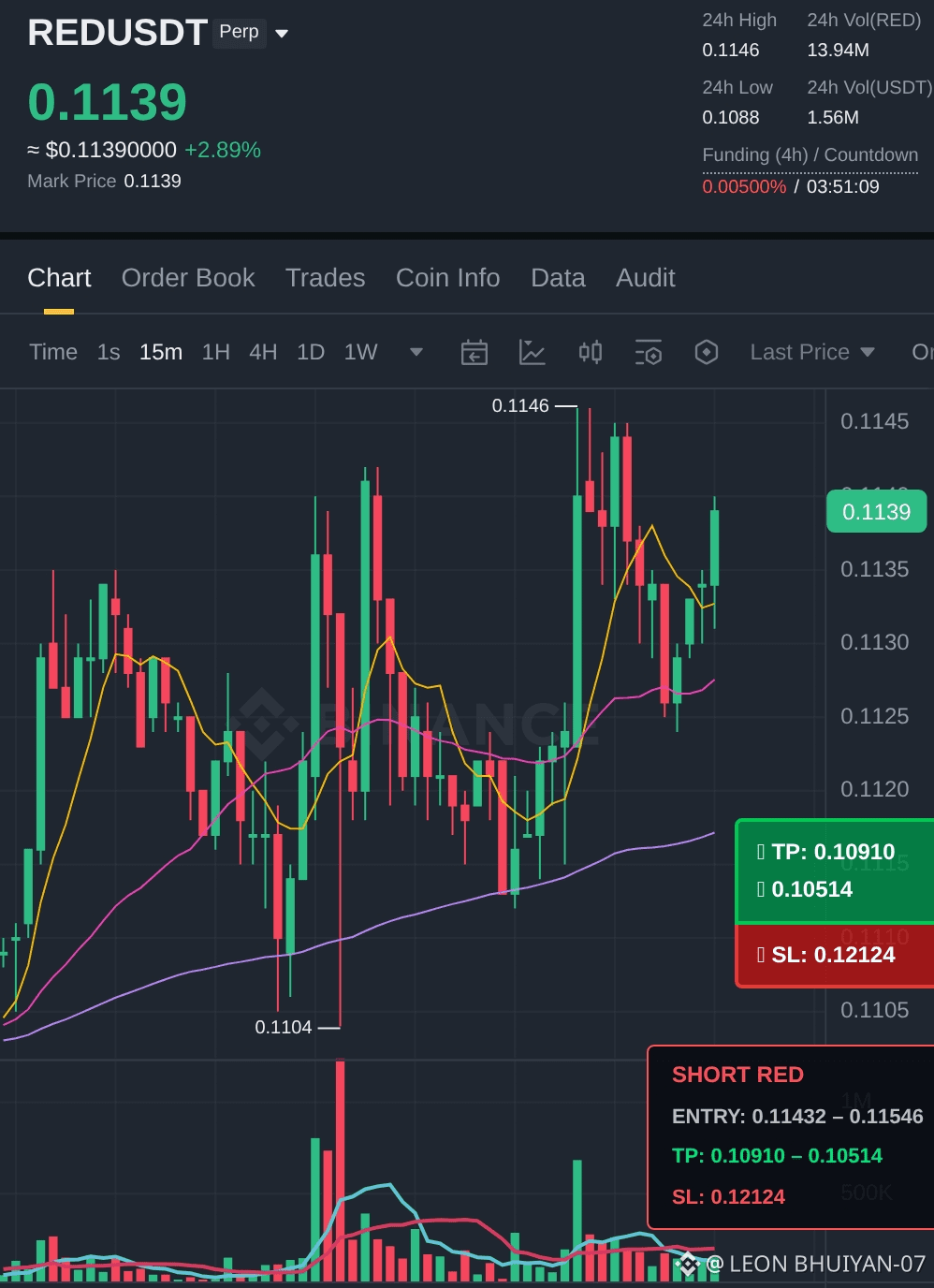Click the 0.1139 current price marker
Screen dimensions: 934x1288
[876, 512]
